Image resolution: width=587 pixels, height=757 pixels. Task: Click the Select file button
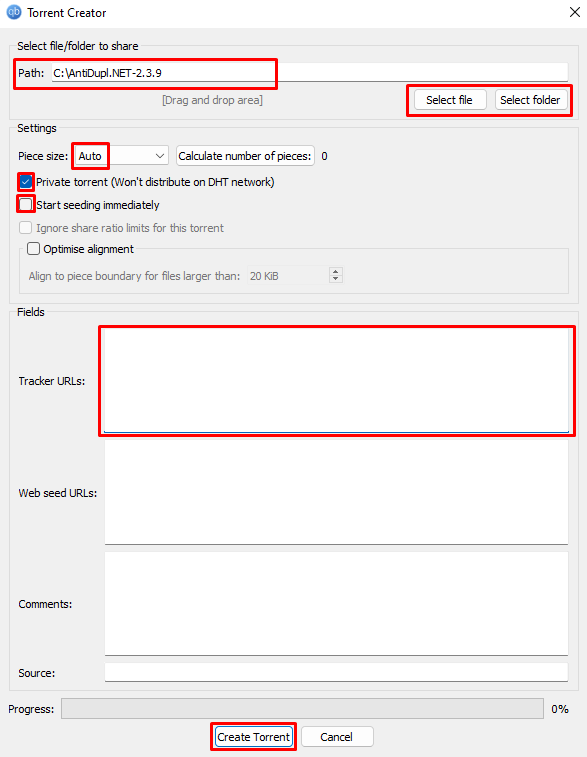point(449,100)
